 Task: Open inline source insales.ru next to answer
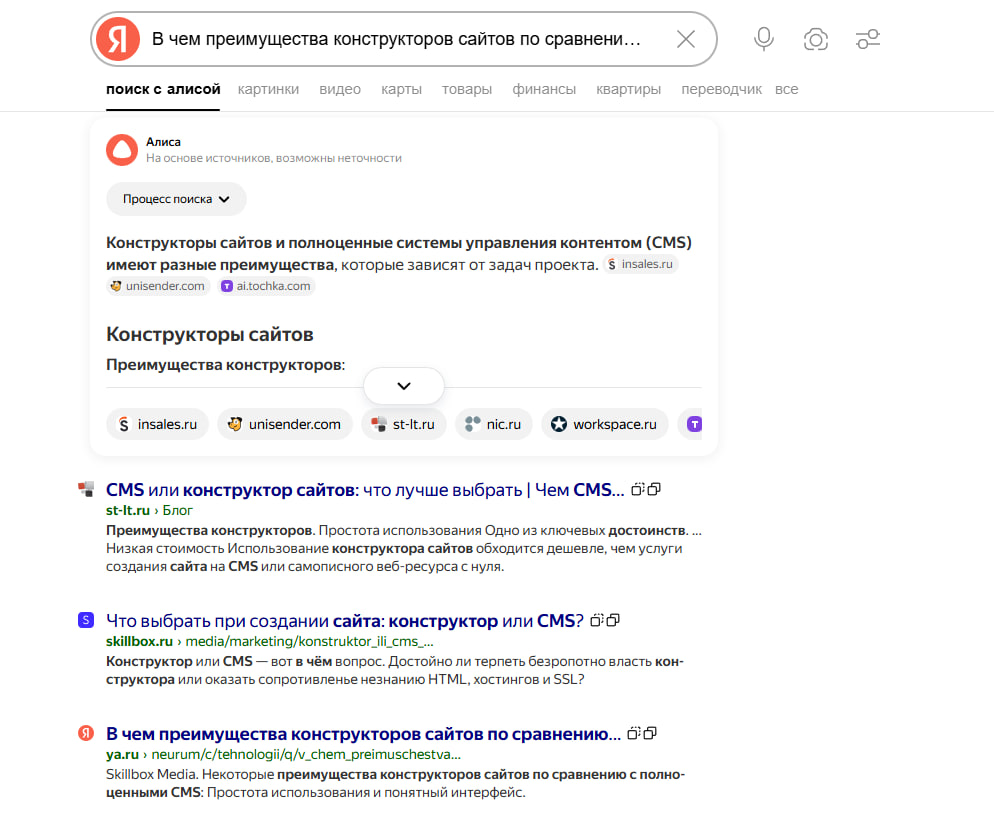(640, 264)
